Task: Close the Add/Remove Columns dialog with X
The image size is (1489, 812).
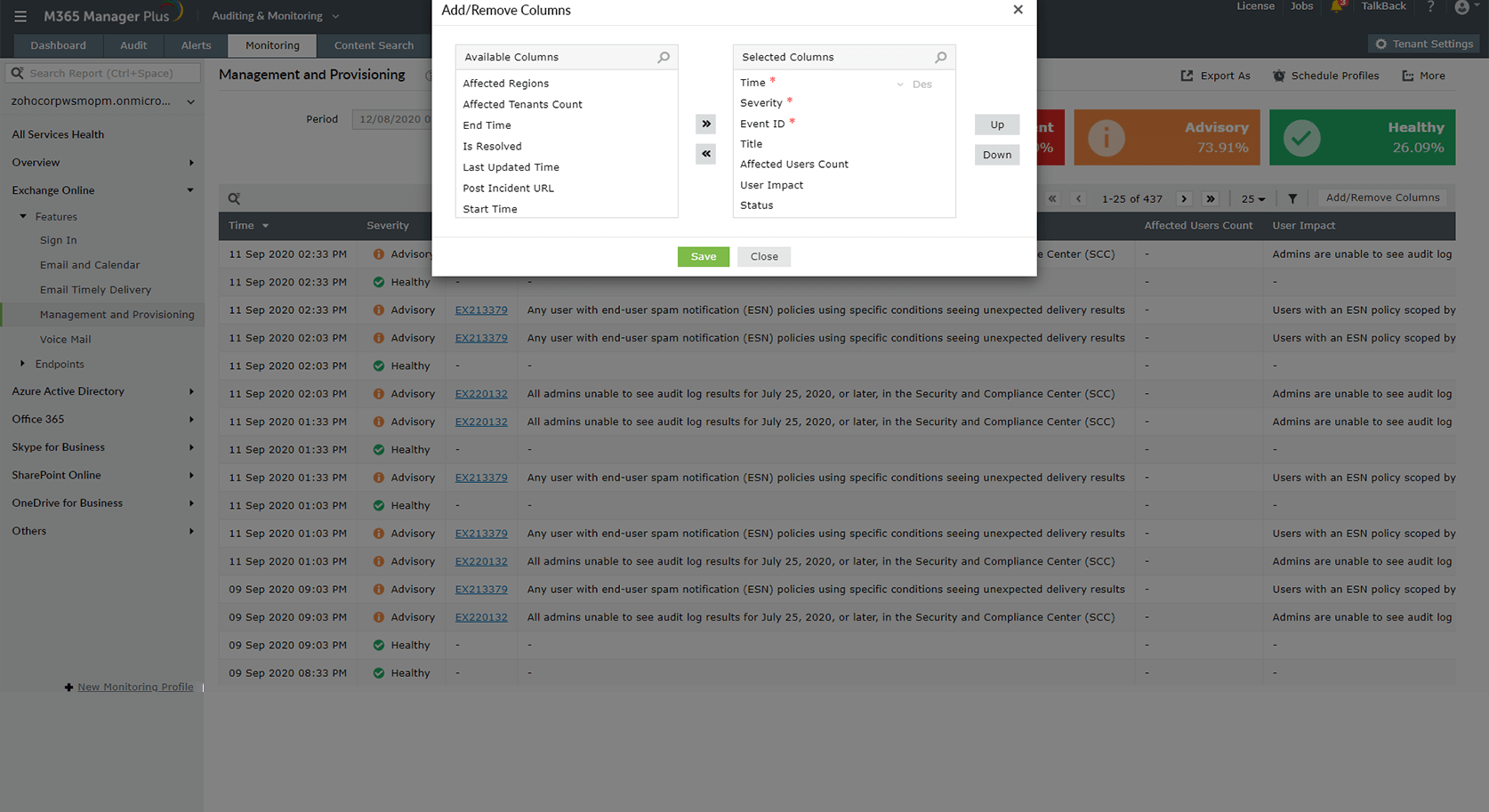Action: 1018,10
